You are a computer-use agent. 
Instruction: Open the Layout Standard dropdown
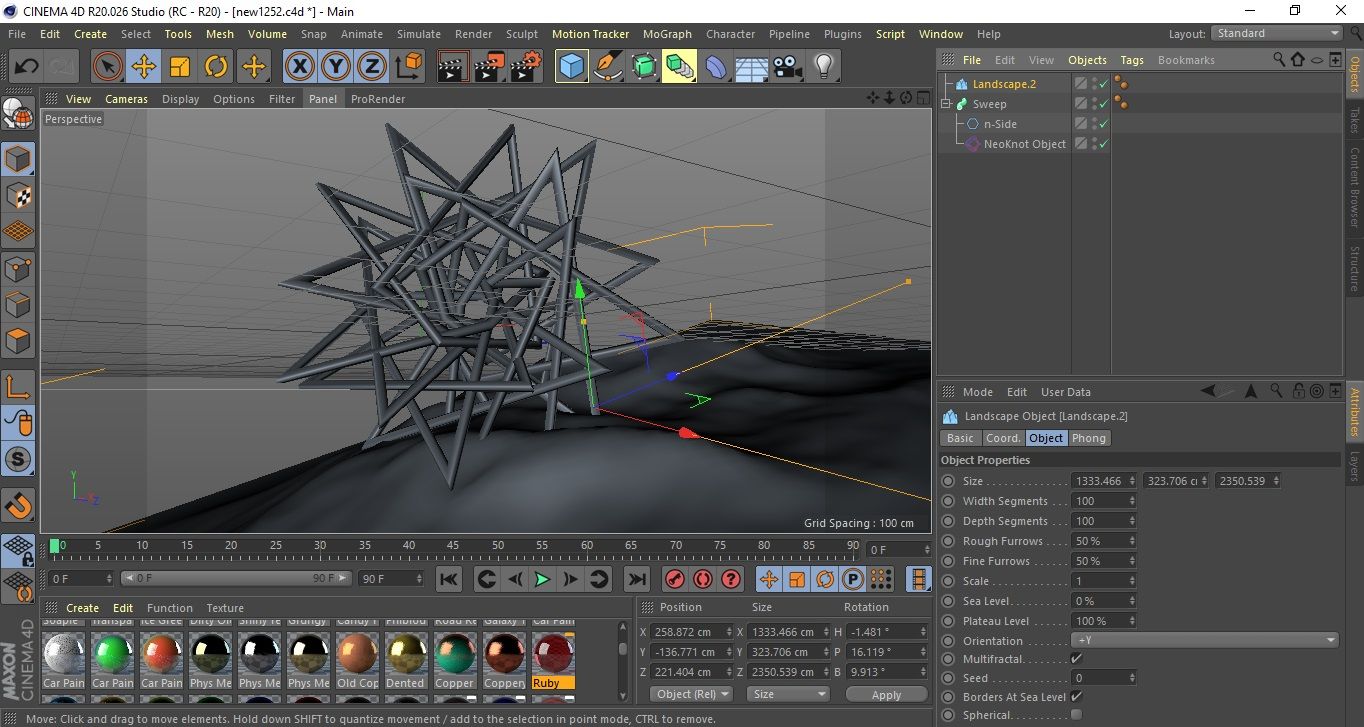pos(1277,33)
